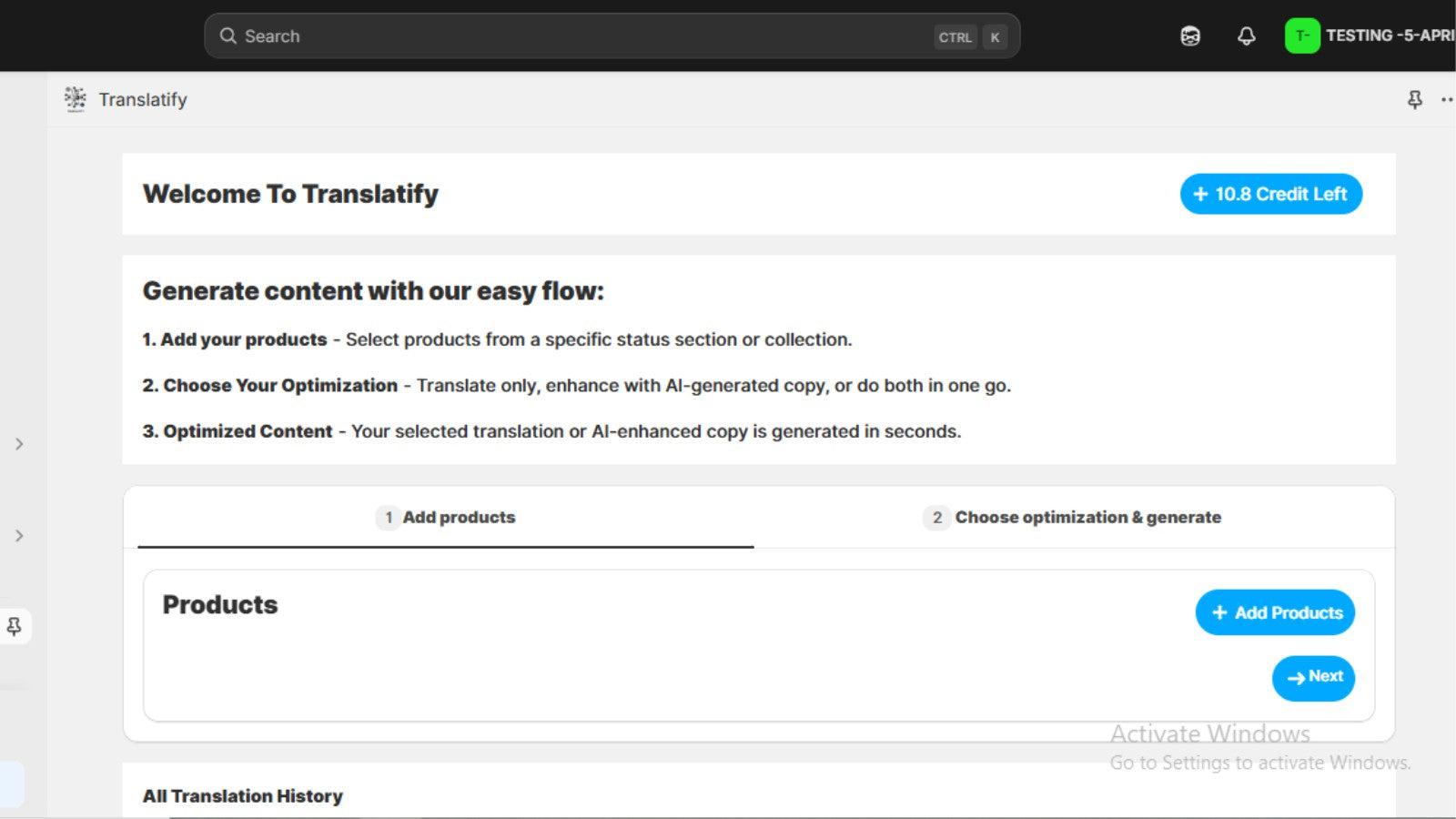1456x819 pixels.
Task: Pin the Translatify app using the pin icon
Action: pyautogui.click(x=1414, y=99)
